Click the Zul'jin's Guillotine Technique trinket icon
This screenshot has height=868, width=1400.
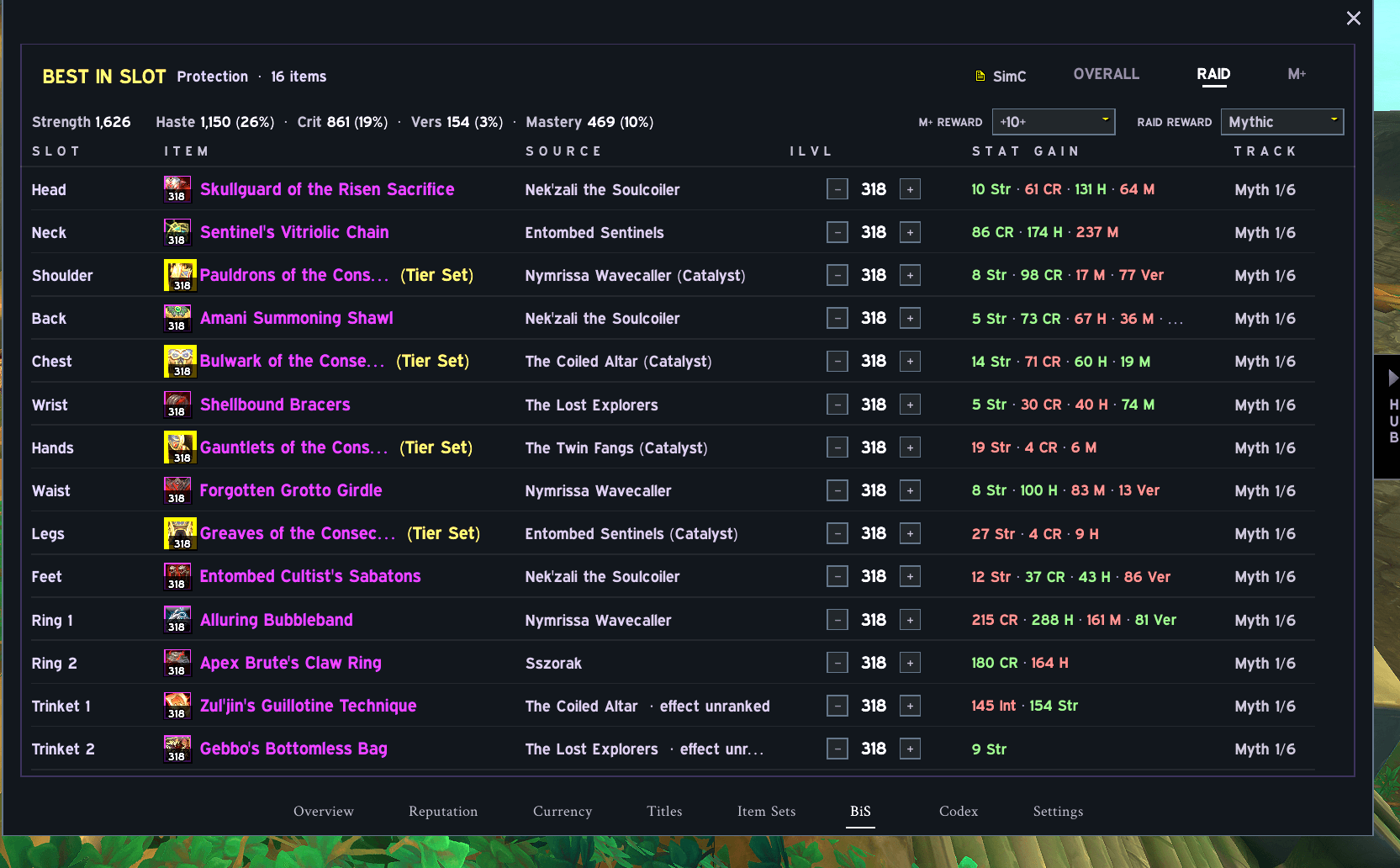coord(177,706)
